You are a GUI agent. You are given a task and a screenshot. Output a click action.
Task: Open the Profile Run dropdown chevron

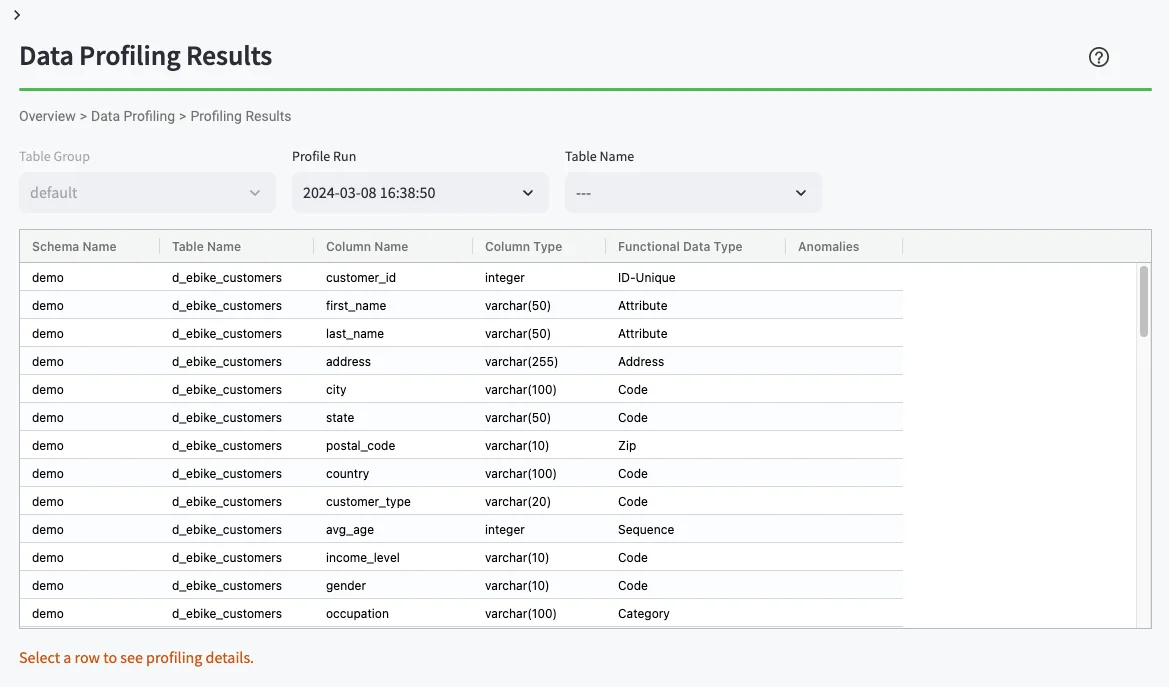[528, 192]
